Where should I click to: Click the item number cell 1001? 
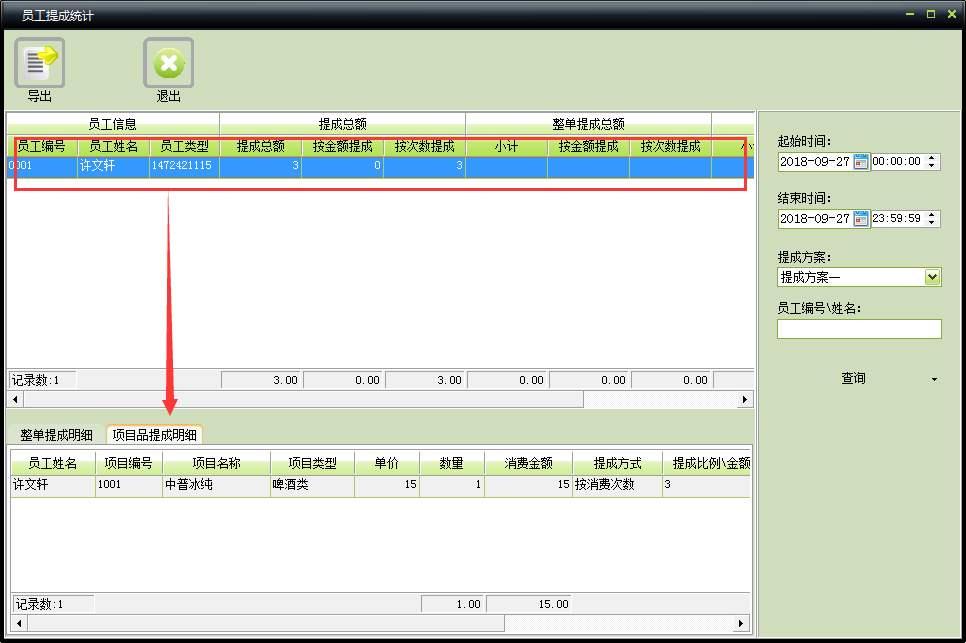click(x=128, y=485)
